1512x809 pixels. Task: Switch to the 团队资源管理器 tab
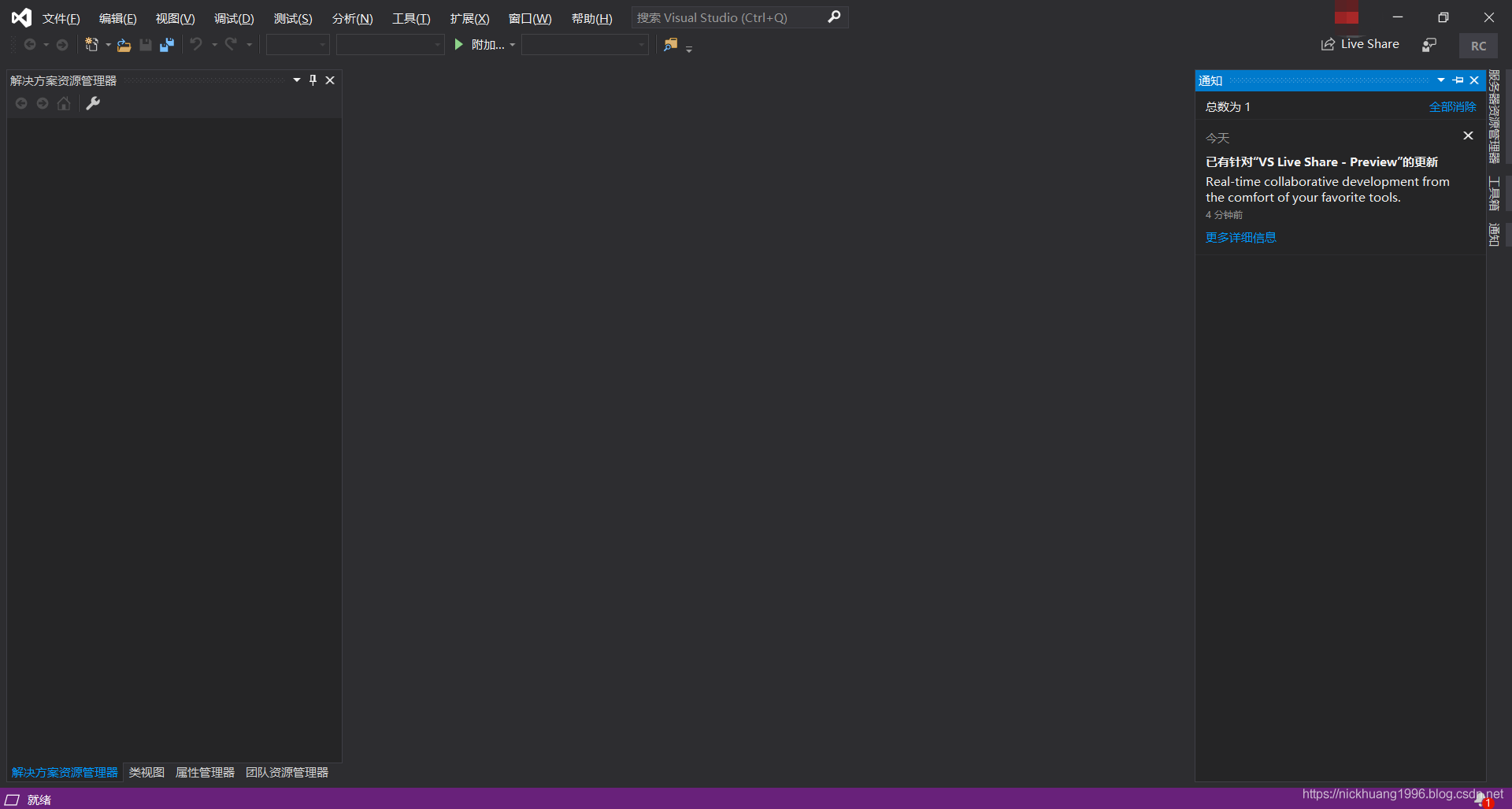287,773
